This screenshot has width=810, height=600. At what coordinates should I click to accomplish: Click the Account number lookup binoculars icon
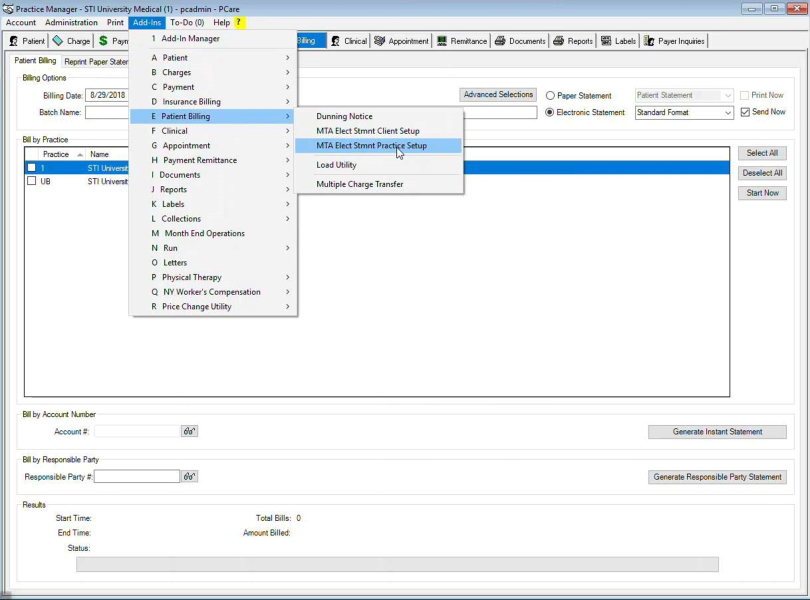(x=189, y=432)
